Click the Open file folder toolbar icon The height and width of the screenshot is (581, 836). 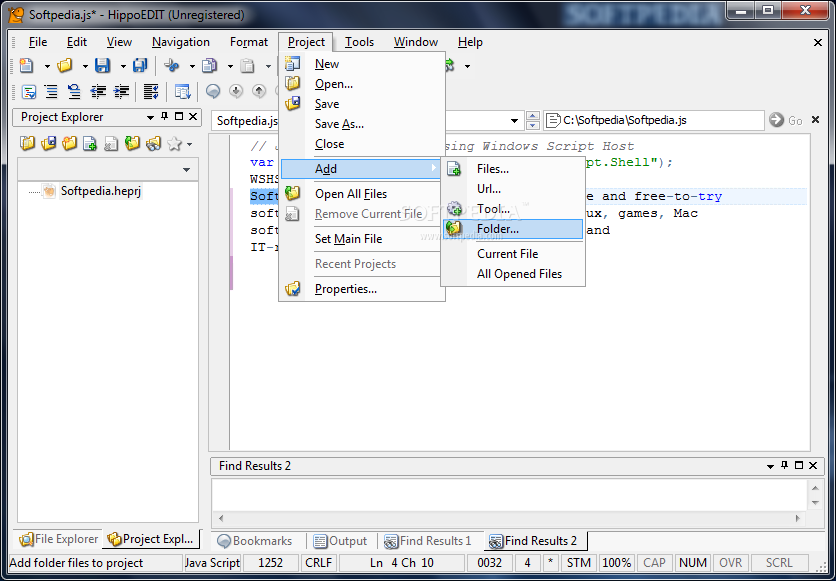pyautogui.click(x=65, y=66)
